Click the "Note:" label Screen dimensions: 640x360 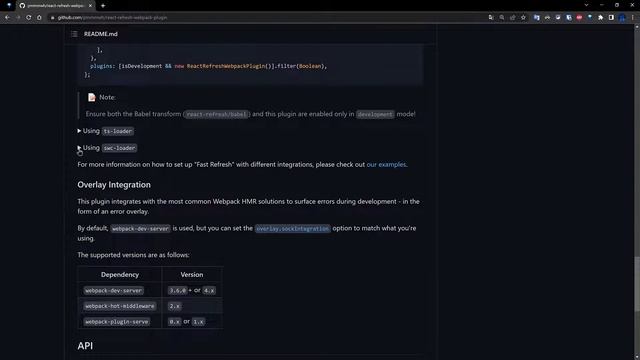tap(107, 97)
